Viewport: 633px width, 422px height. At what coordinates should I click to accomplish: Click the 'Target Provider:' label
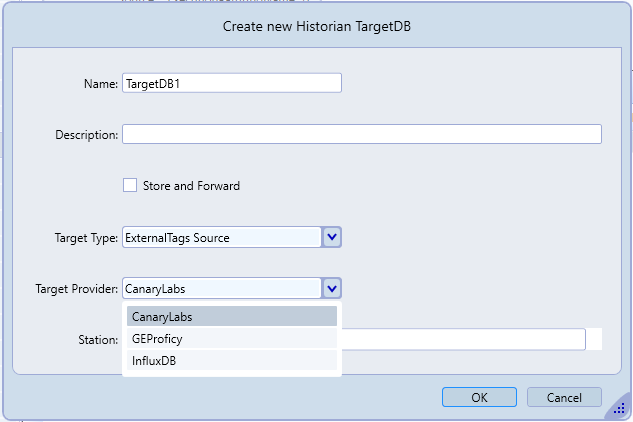(x=77, y=290)
